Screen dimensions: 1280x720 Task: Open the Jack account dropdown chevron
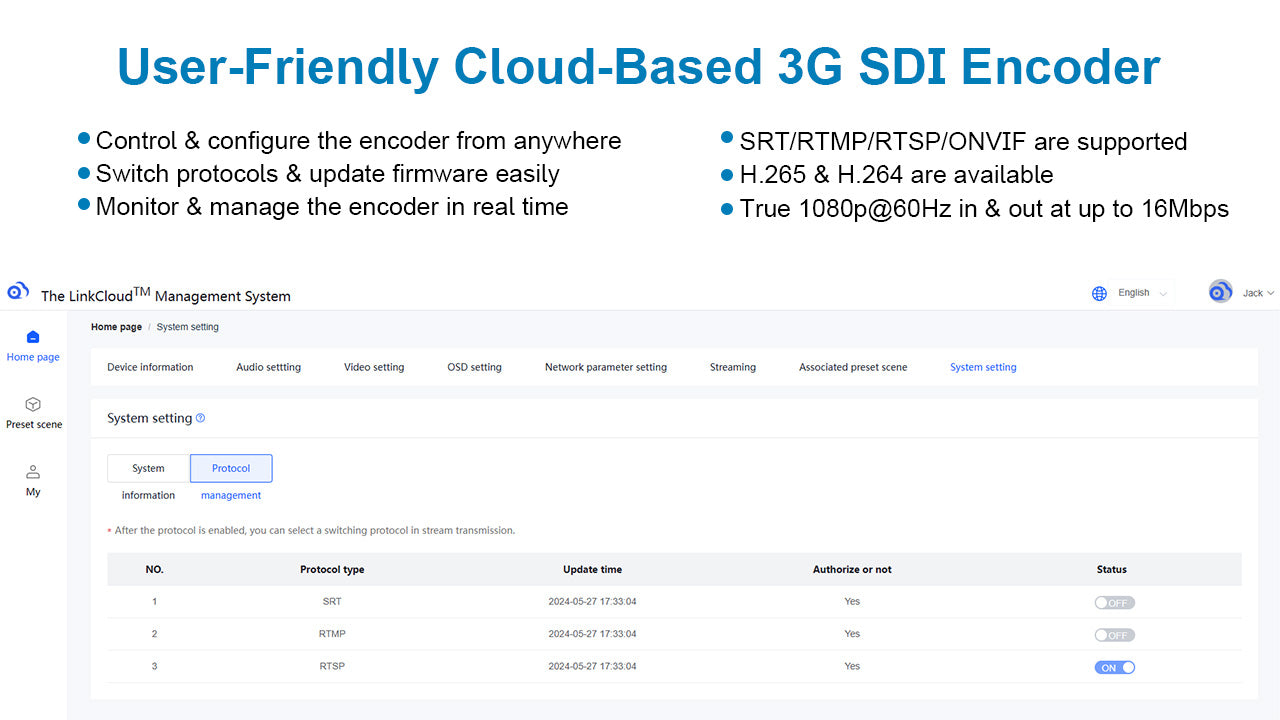(1270, 292)
